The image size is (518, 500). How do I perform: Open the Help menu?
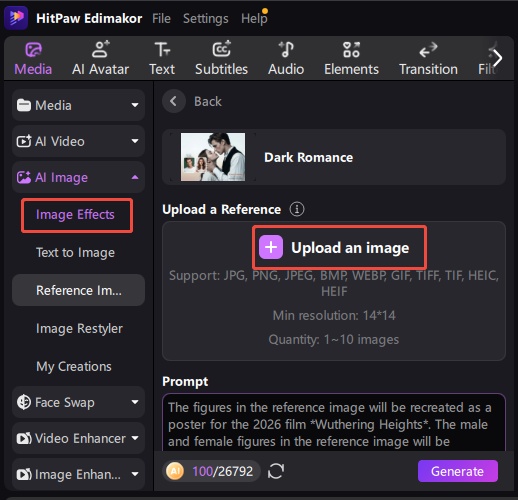[x=254, y=19]
